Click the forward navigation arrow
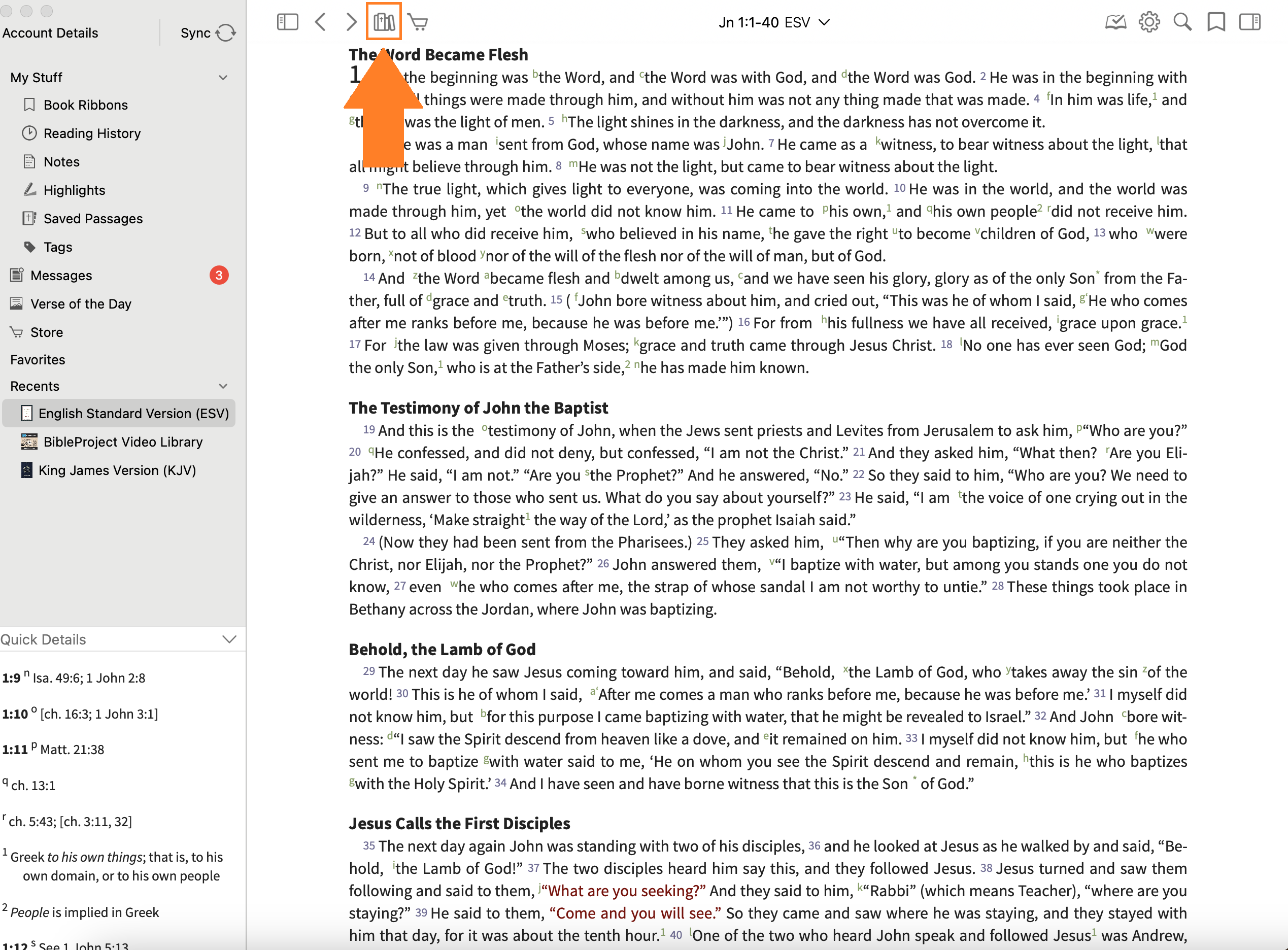Viewport: 1288px width, 950px height. point(351,22)
